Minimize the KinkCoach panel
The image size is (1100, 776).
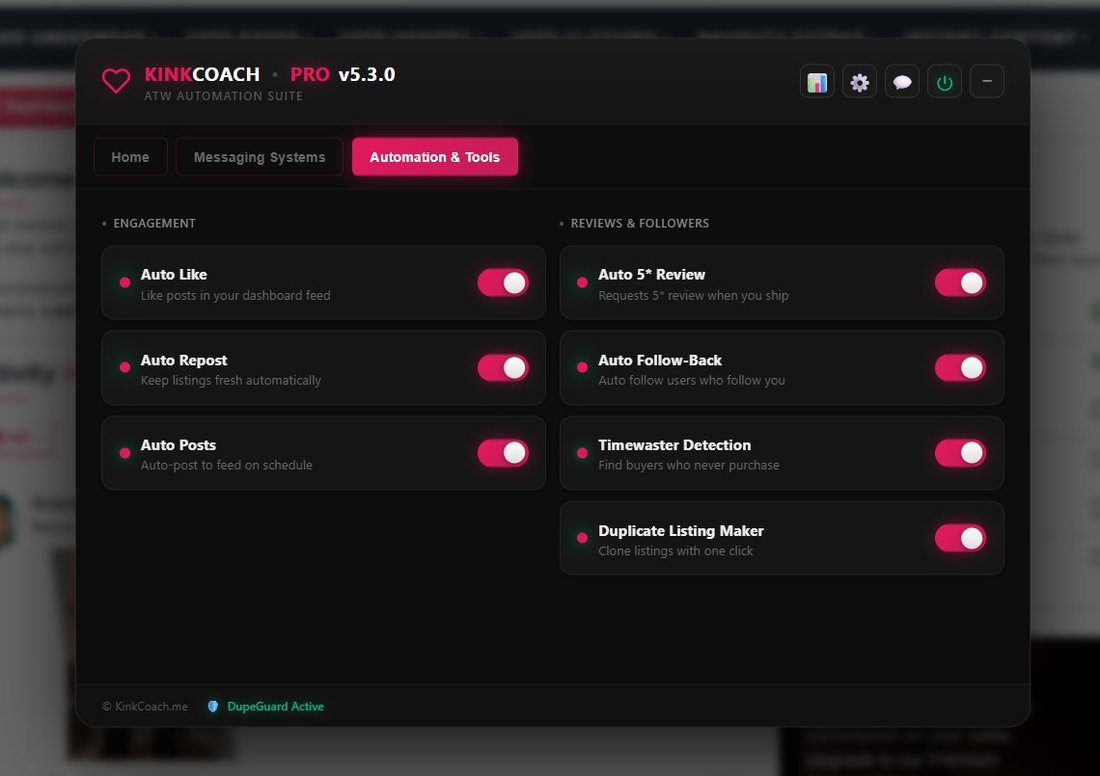point(987,82)
